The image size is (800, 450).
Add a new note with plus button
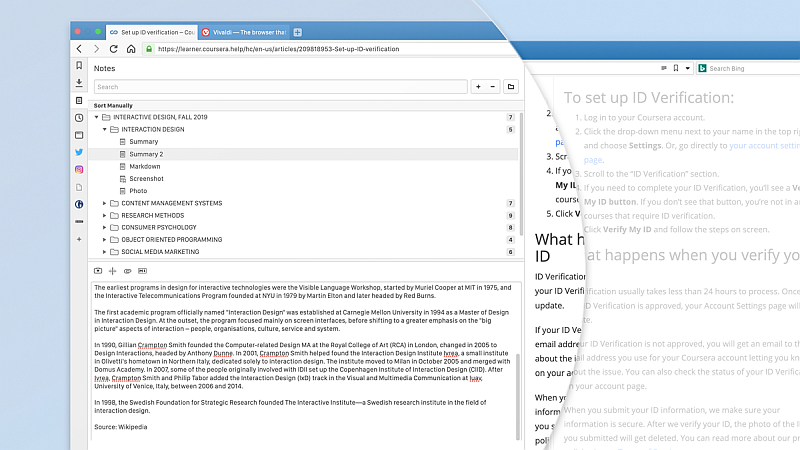[479, 87]
